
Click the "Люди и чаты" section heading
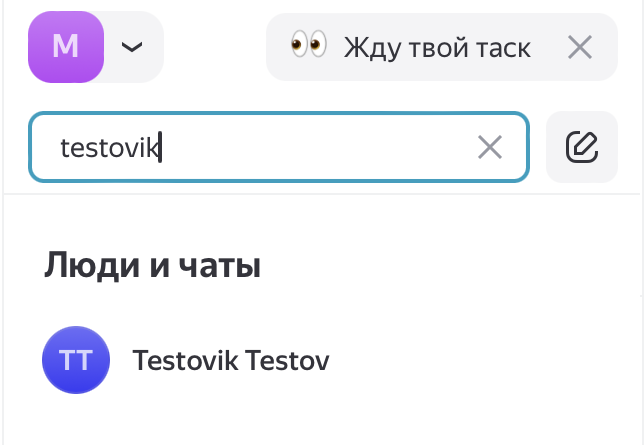click(x=152, y=266)
